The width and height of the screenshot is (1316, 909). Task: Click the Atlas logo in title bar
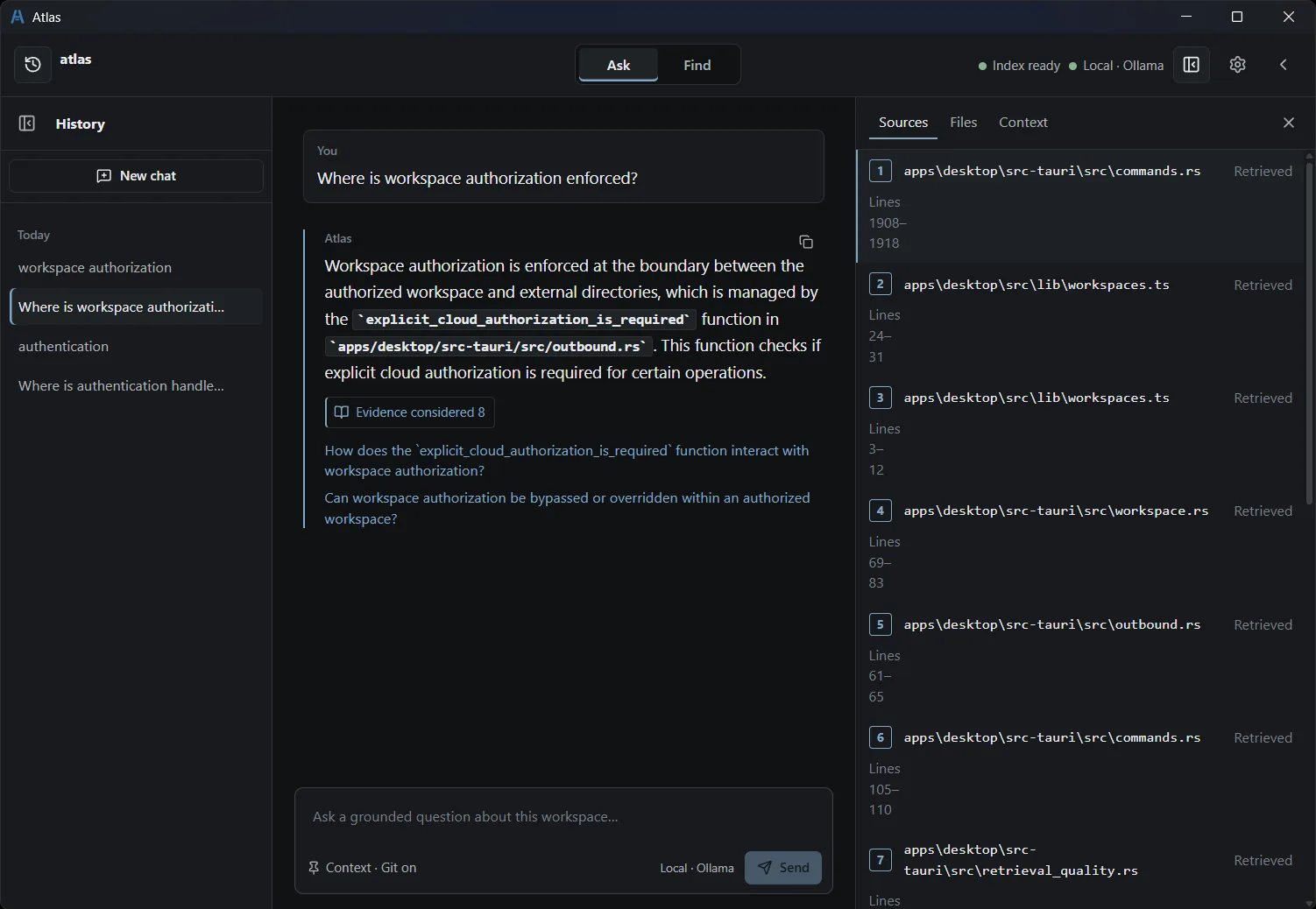17,17
